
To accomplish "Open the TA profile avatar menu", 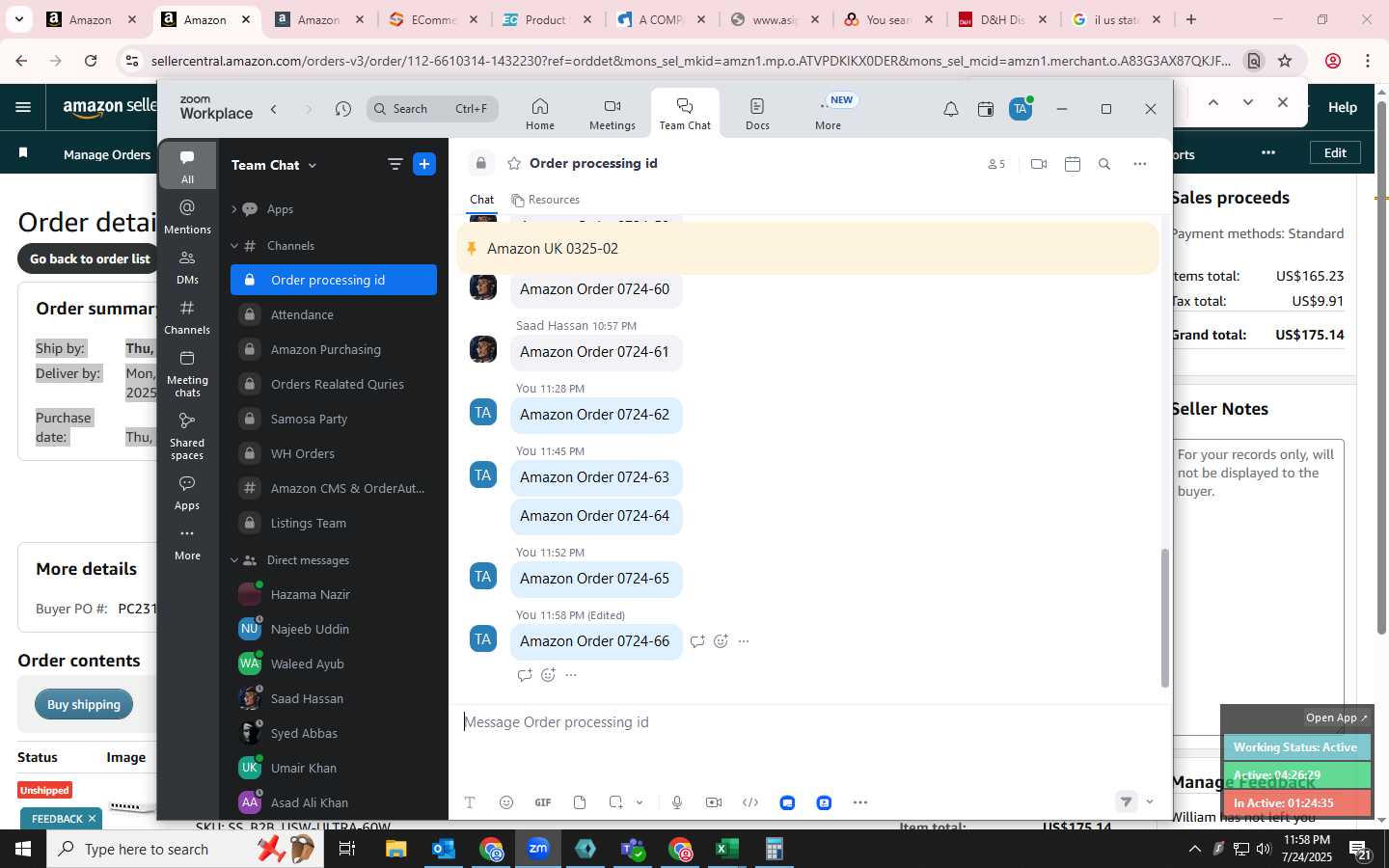I will tap(1021, 109).
